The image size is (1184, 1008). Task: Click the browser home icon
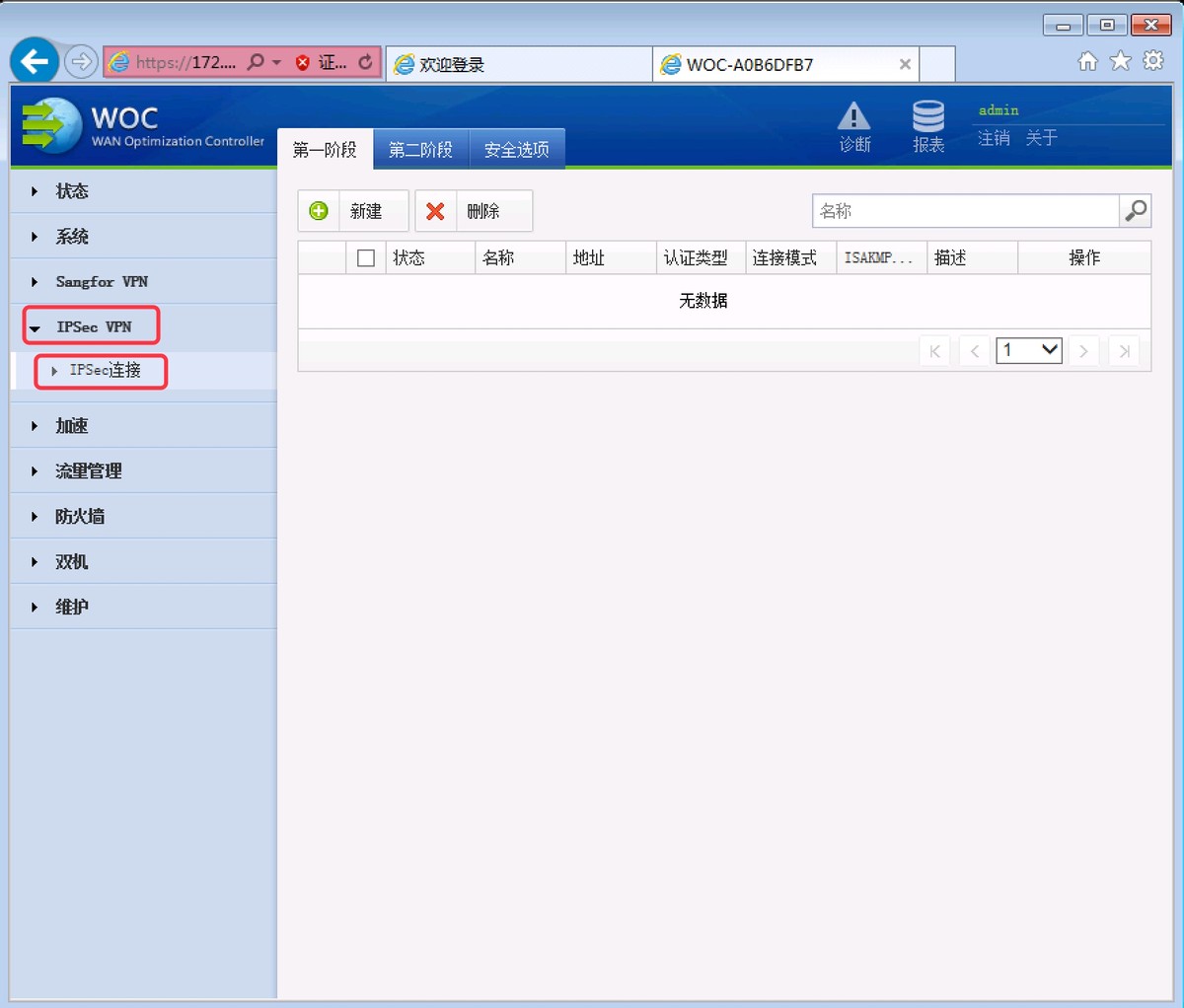click(x=1087, y=60)
